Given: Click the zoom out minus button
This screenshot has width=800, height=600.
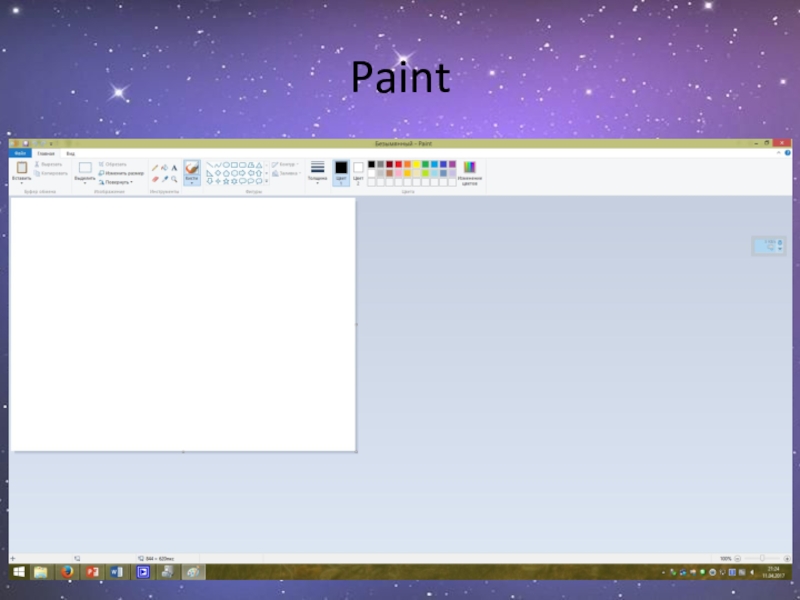Looking at the screenshot, I should 737,559.
